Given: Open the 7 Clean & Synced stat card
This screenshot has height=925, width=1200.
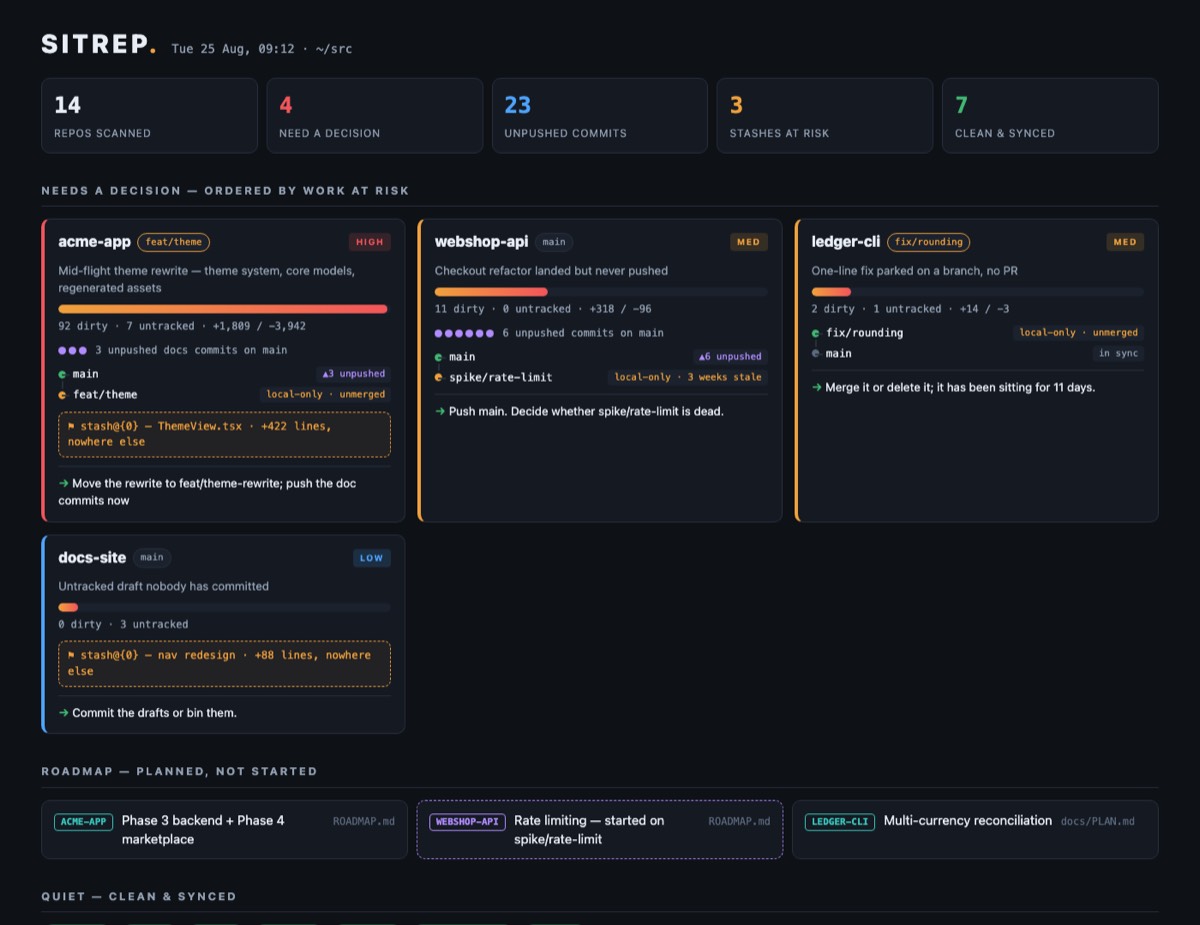Looking at the screenshot, I should pos(1050,116).
